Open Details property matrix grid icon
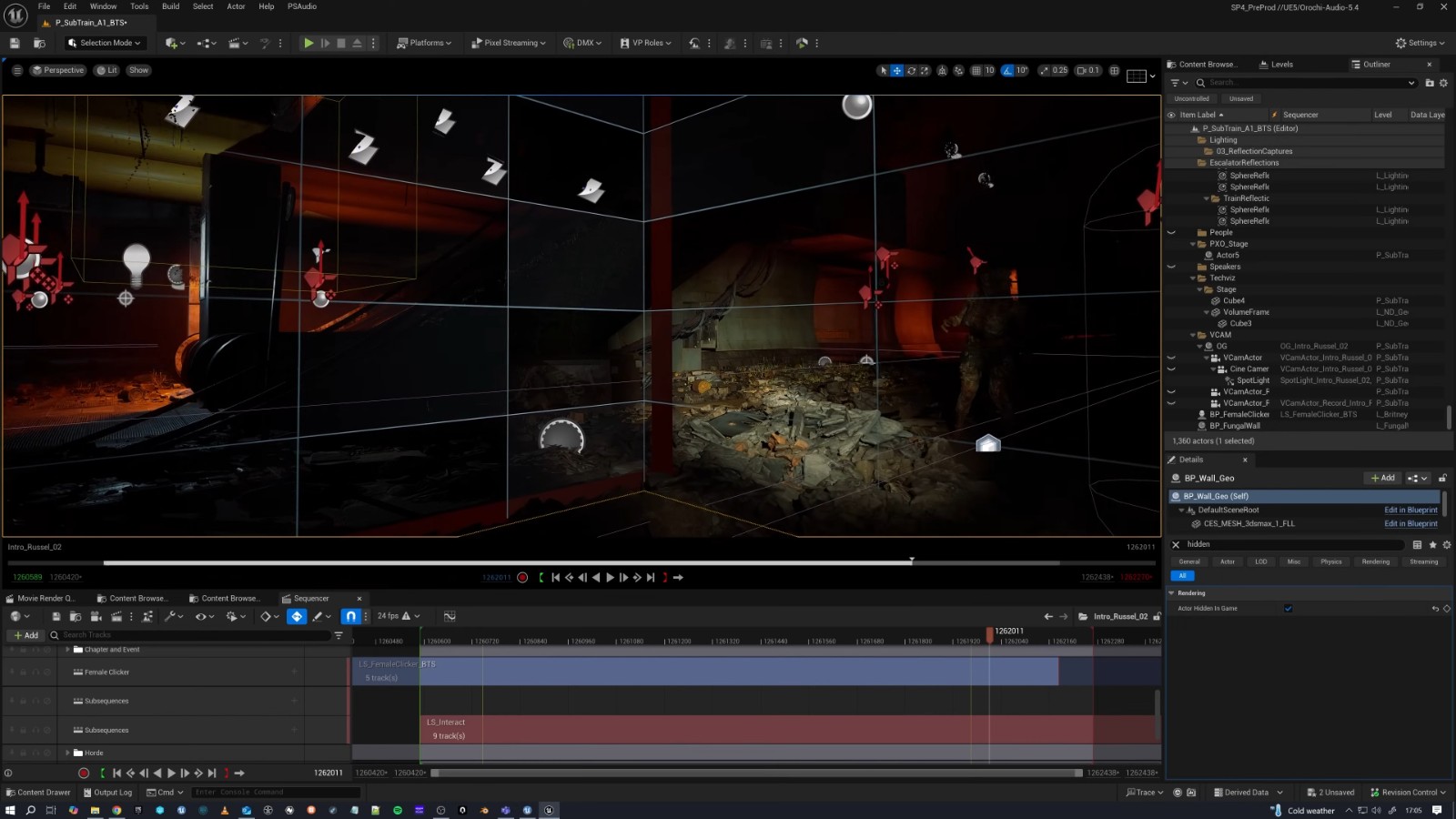The width and height of the screenshot is (1456, 819). [1417, 544]
